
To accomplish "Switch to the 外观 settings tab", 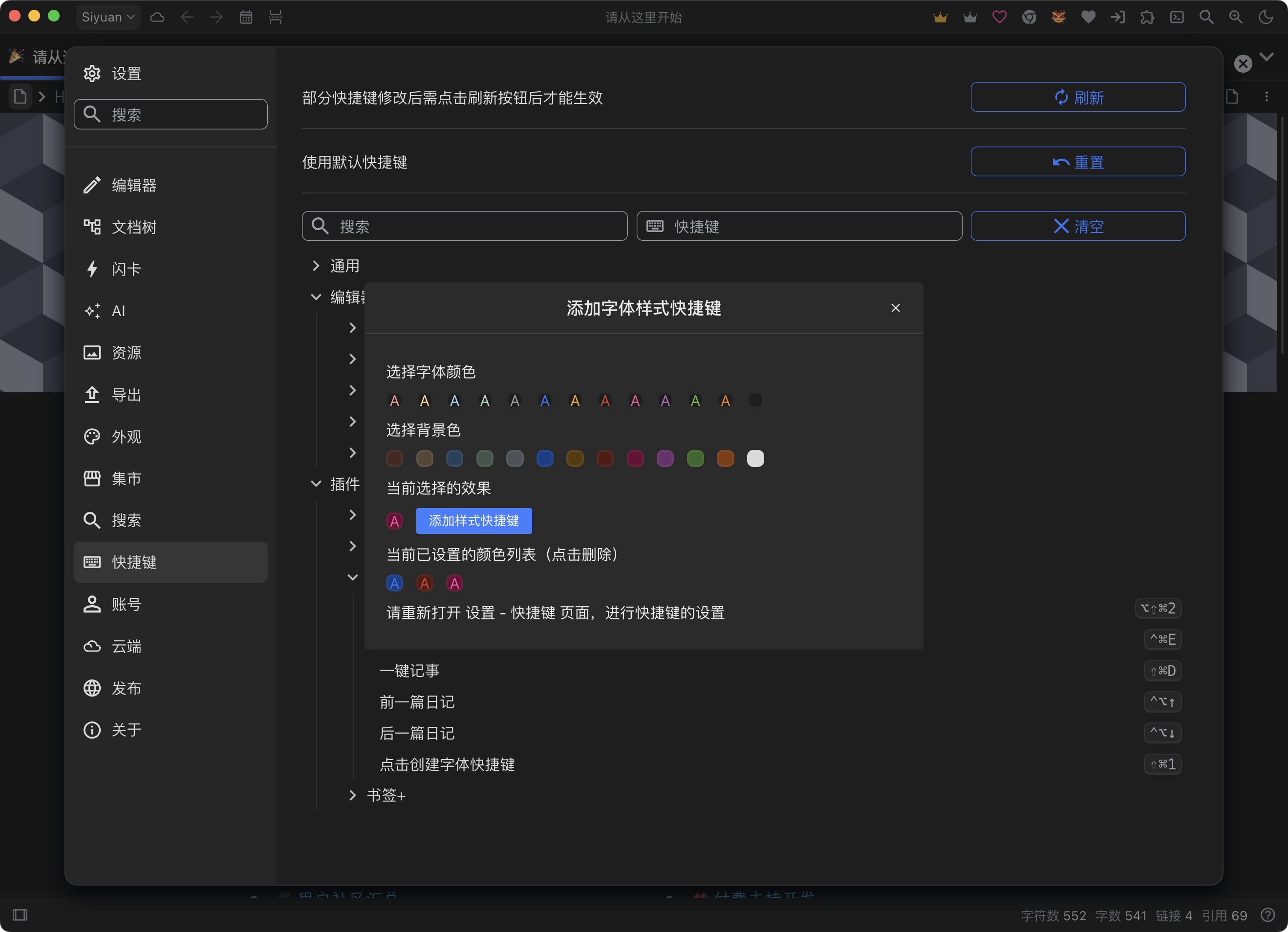I will [126, 437].
